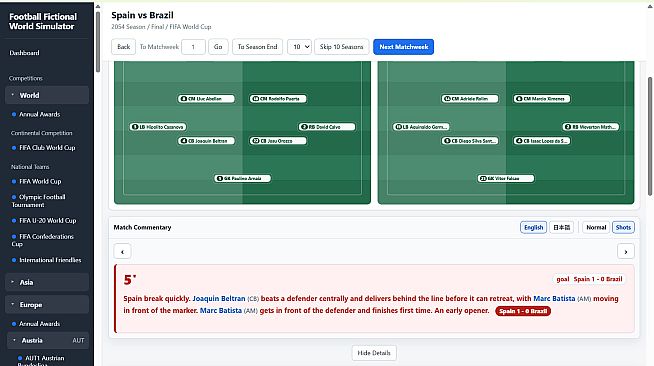Open International Friendlies in sidebar
The image size is (654, 366).
50,260
